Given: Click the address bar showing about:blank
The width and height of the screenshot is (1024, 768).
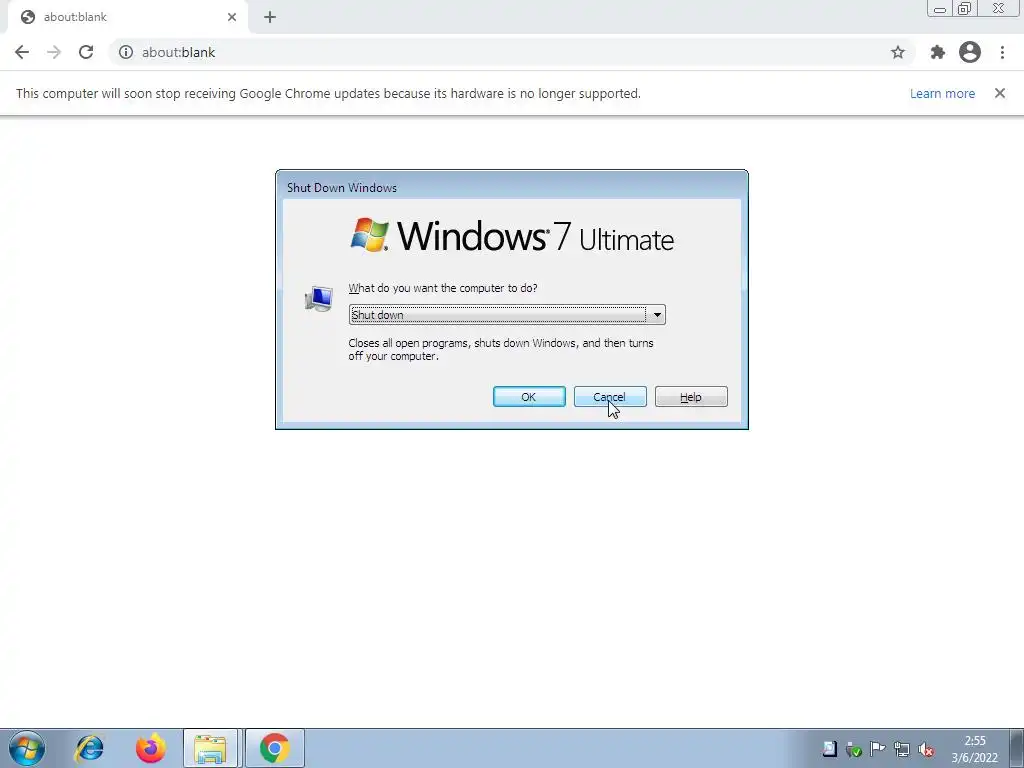Looking at the screenshot, I should (x=512, y=52).
